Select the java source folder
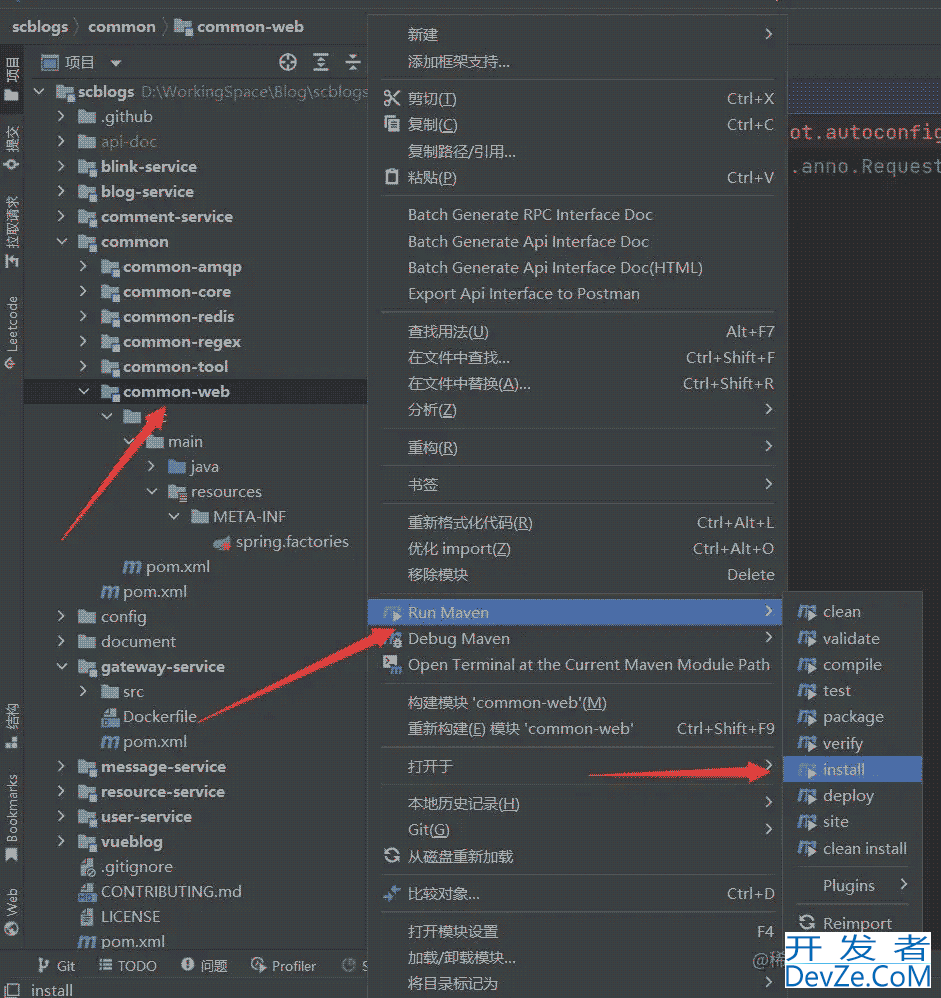This screenshot has height=998, width=941. [204, 467]
